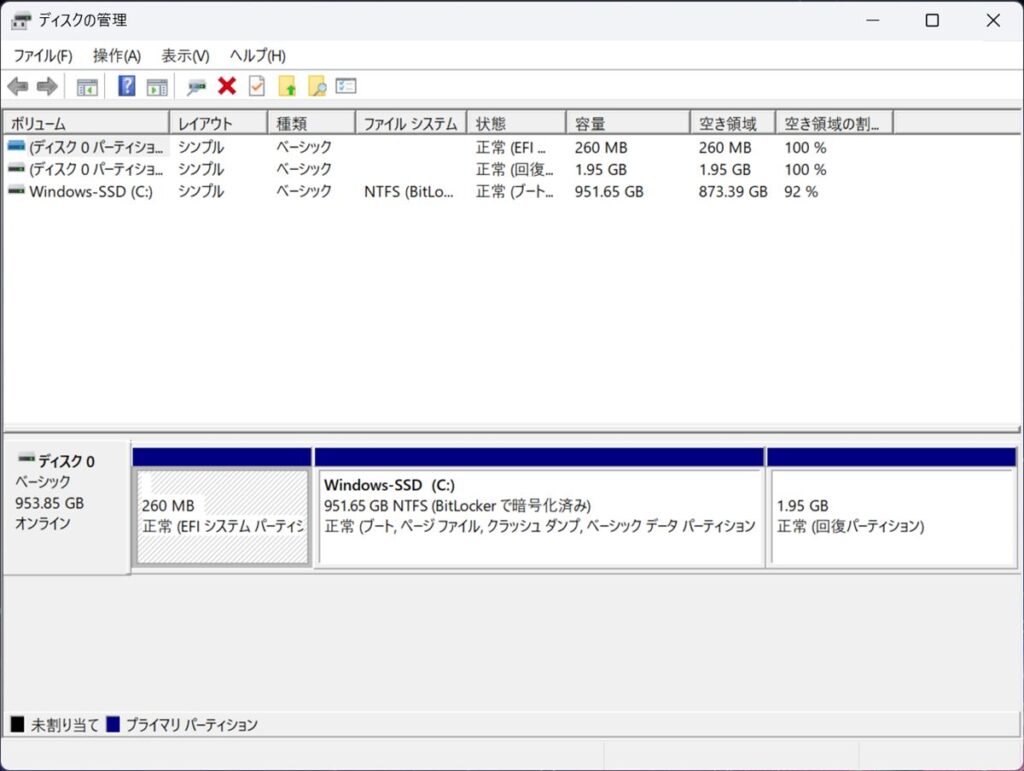1024x771 pixels.
Task: Open the ファイル(F) menu
Action: tap(42, 56)
